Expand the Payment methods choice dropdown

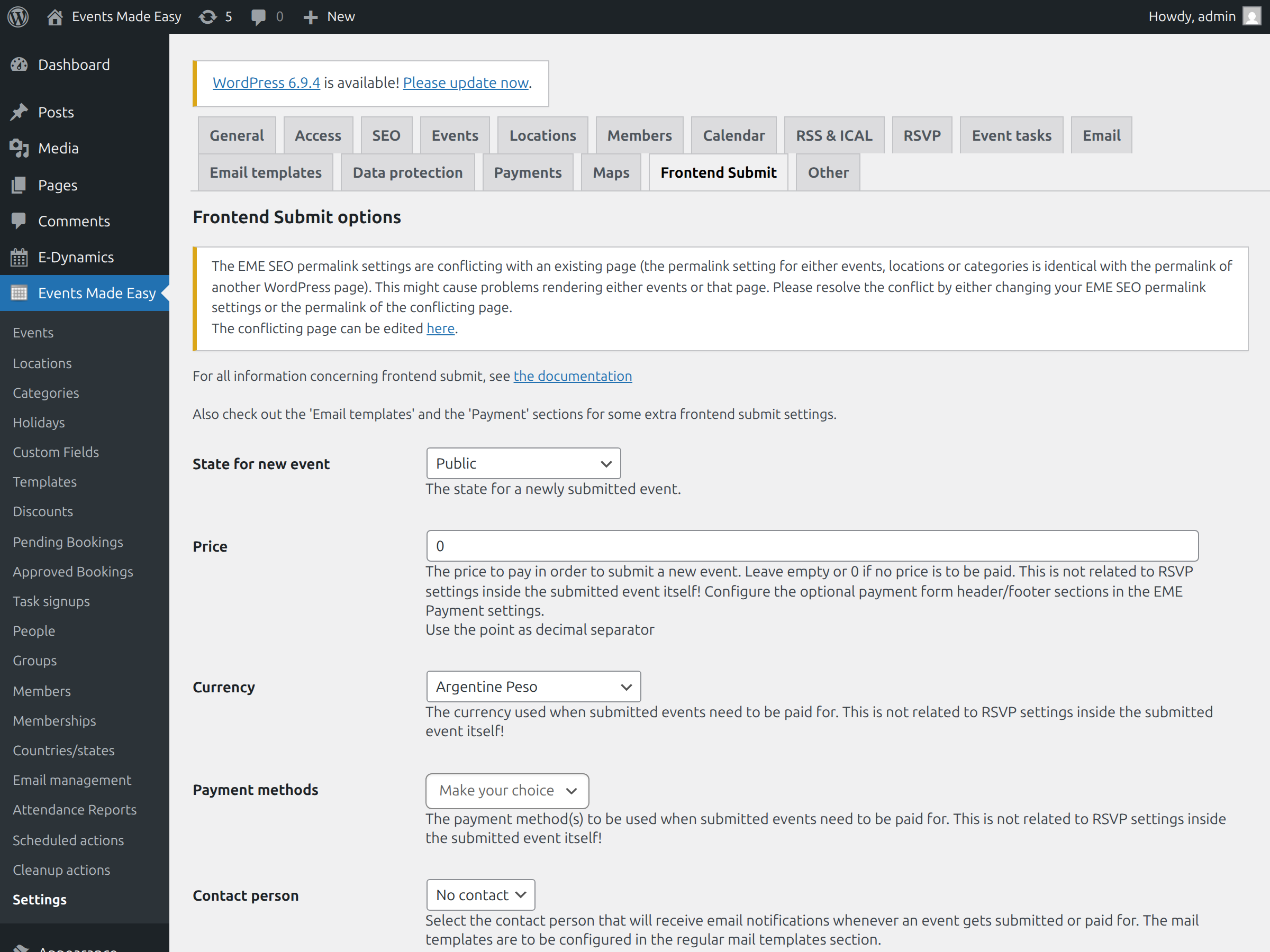[506, 790]
